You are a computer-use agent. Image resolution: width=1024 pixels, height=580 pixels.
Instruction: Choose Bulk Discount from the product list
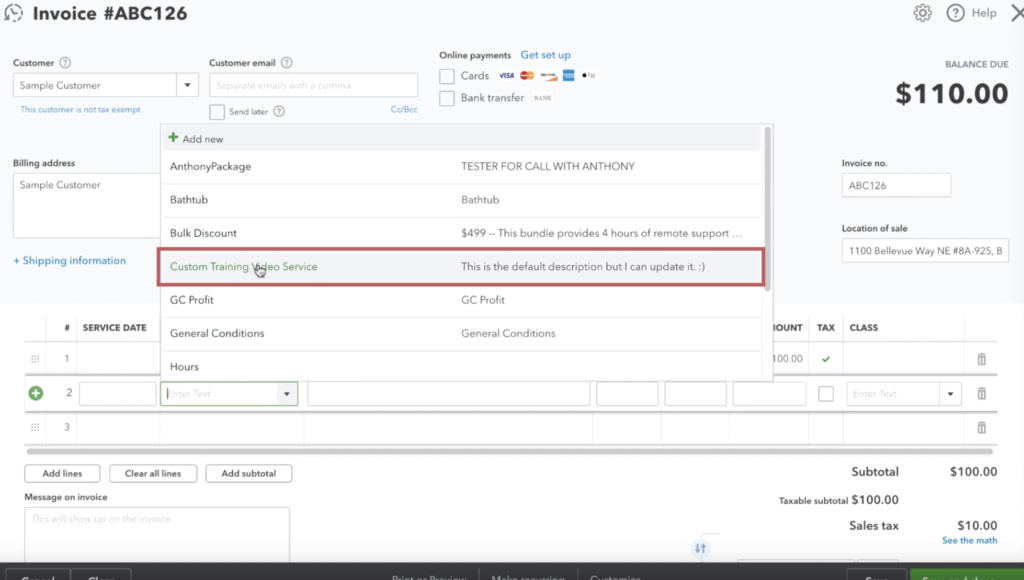click(203, 233)
